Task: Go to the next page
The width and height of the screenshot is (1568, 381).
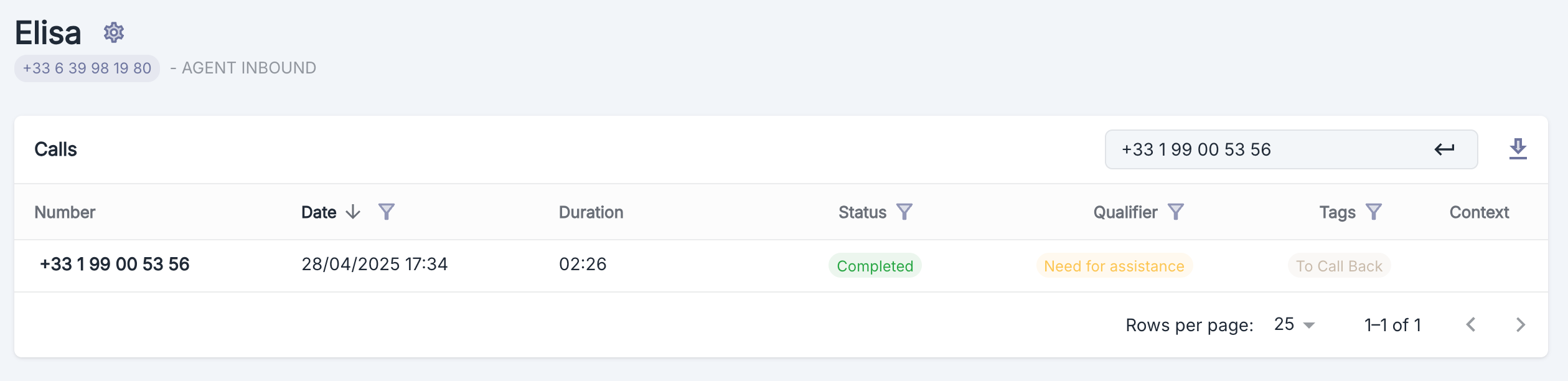Action: coord(1521,325)
